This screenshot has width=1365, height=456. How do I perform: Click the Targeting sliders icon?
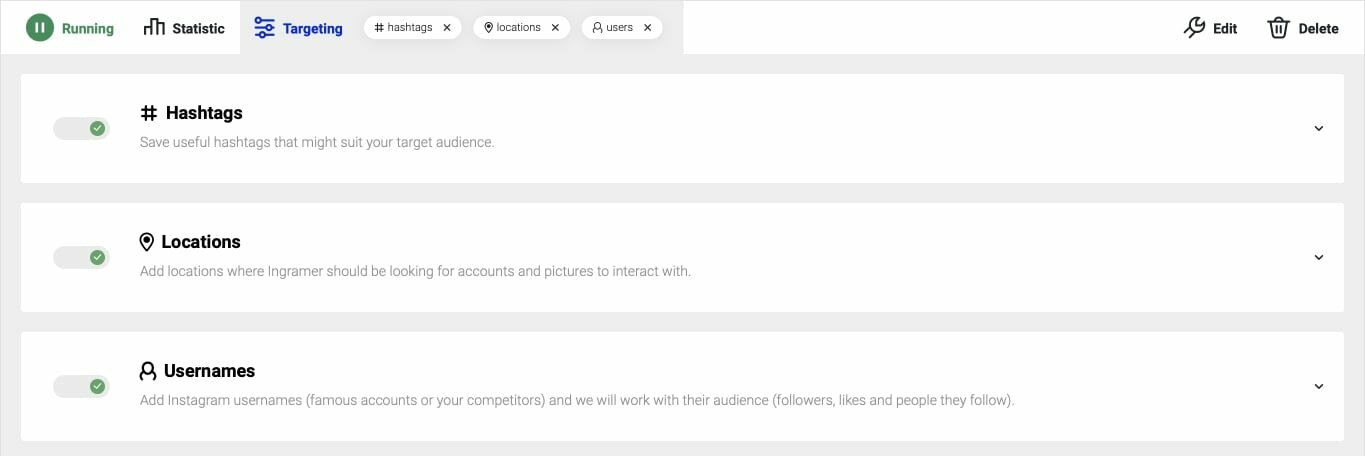click(264, 28)
